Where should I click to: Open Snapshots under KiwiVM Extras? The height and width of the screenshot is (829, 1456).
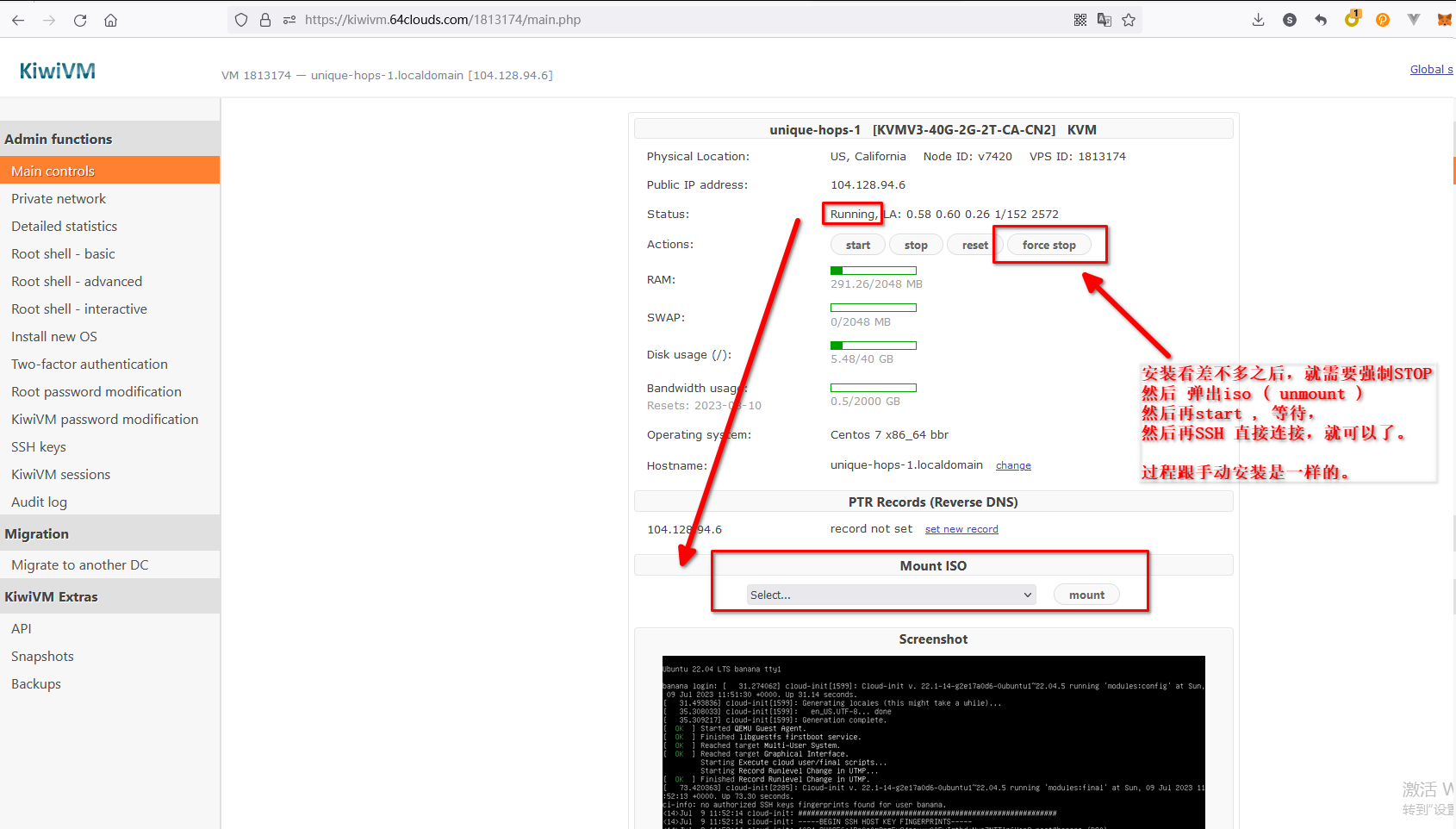click(42, 656)
